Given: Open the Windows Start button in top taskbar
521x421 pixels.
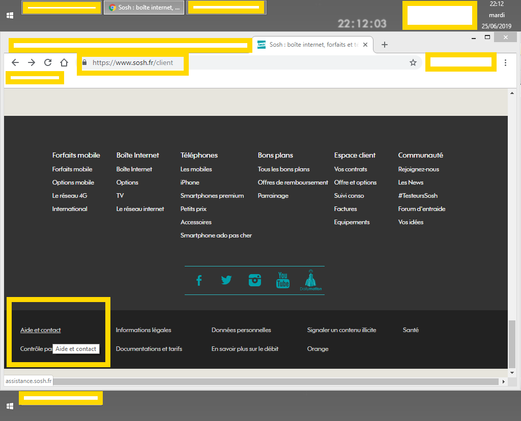Looking at the screenshot, I should (x=10, y=16).
